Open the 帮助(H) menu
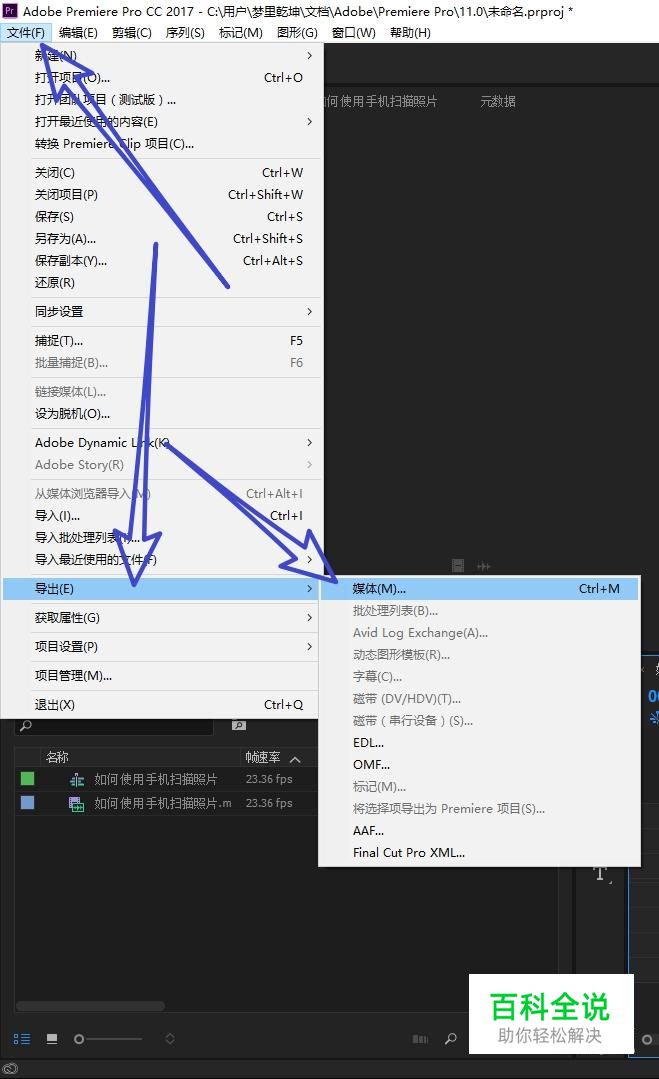 (x=410, y=32)
